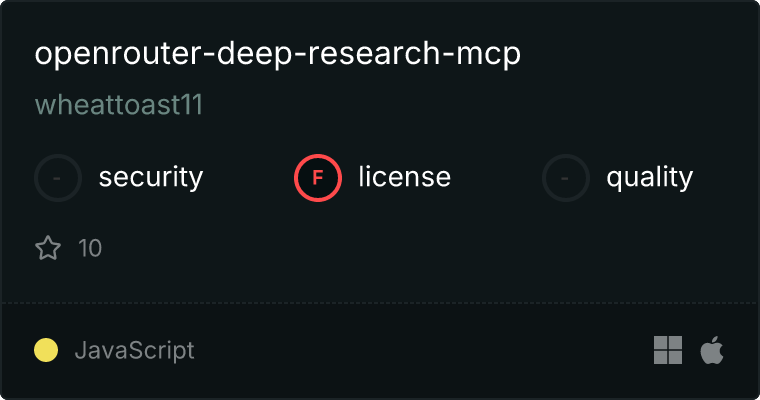This screenshot has height=400, width=760.
Task: Click the quality grade dash circle
Action: 566,178
